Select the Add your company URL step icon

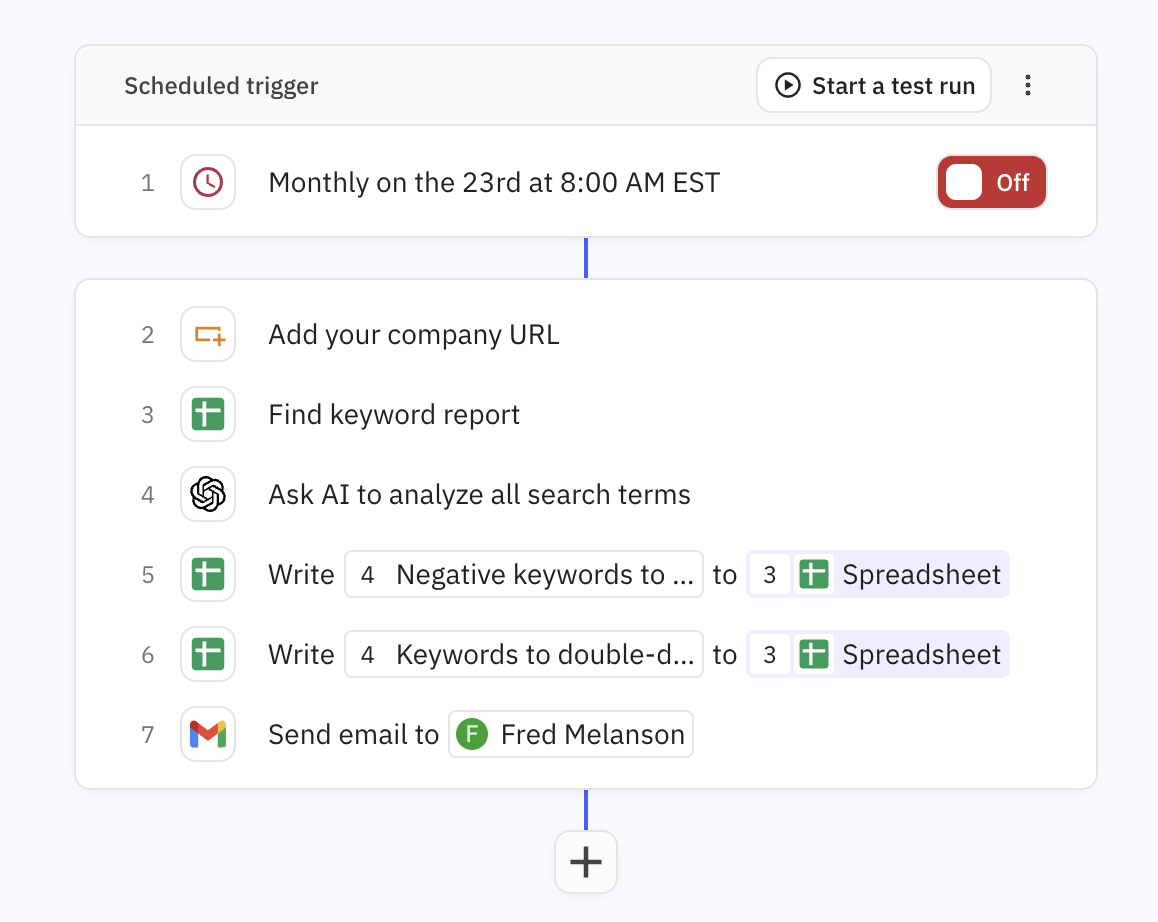(207, 334)
